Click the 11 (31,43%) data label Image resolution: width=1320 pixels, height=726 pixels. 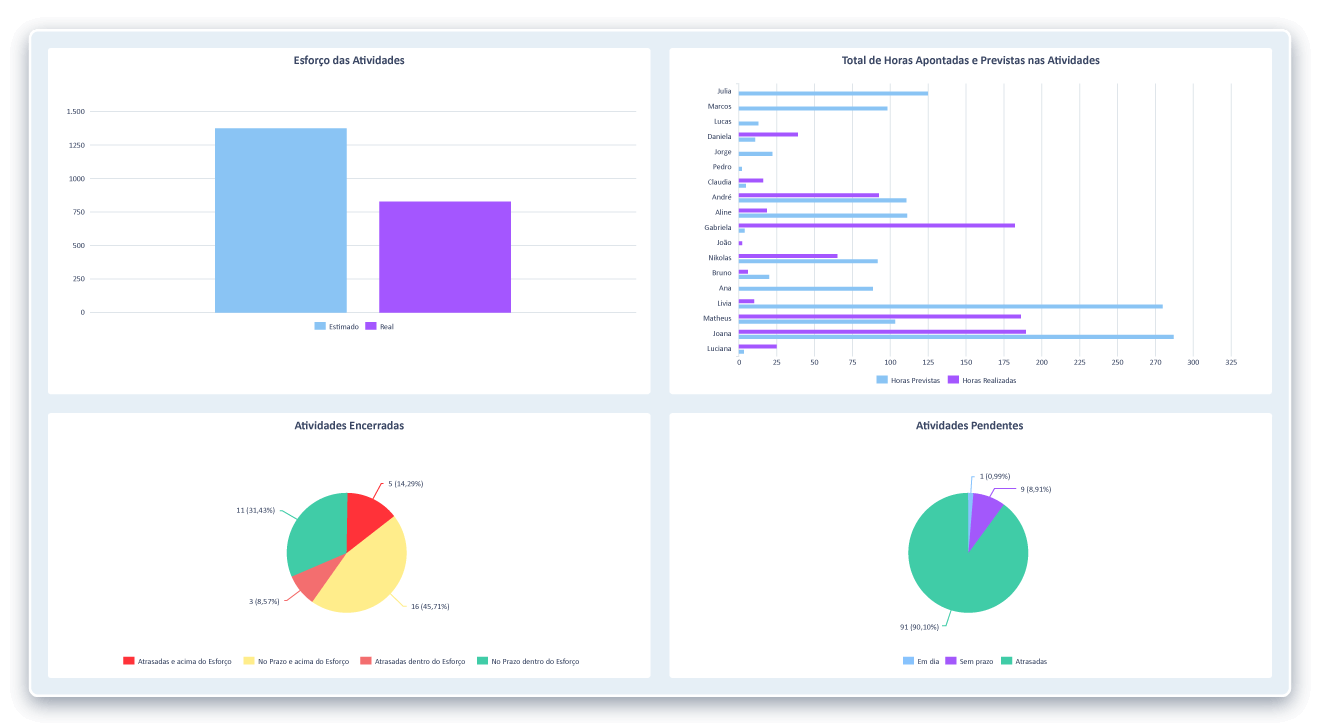click(255, 510)
